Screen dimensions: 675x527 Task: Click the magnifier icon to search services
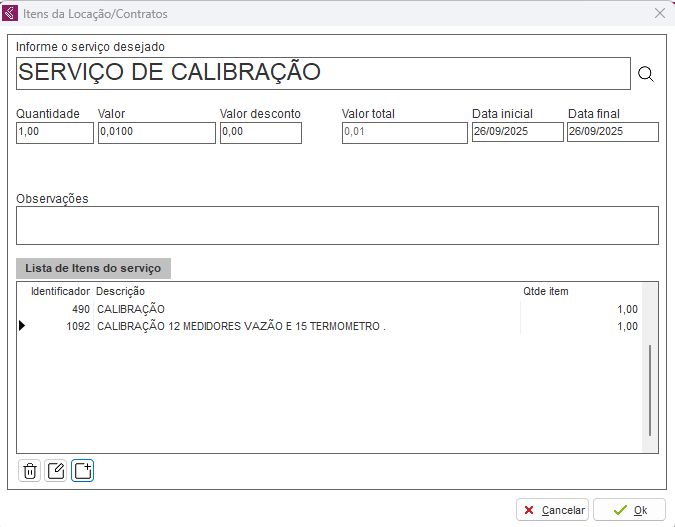(x=645, y=74)
